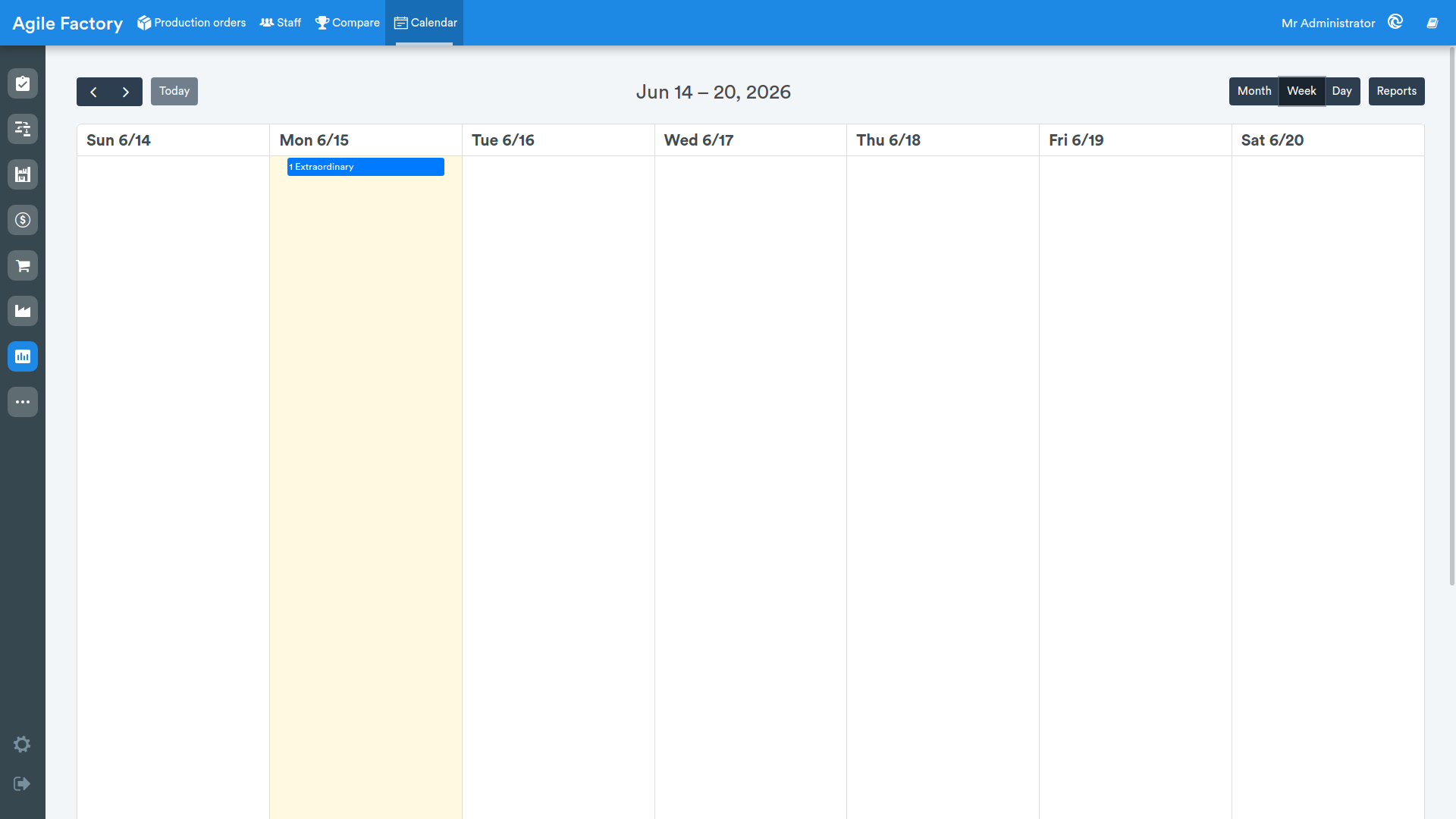The height and width of the screenshot is (819, 1456).
Task: Click the page vertical scrollbar
Action: point(1452,315)
